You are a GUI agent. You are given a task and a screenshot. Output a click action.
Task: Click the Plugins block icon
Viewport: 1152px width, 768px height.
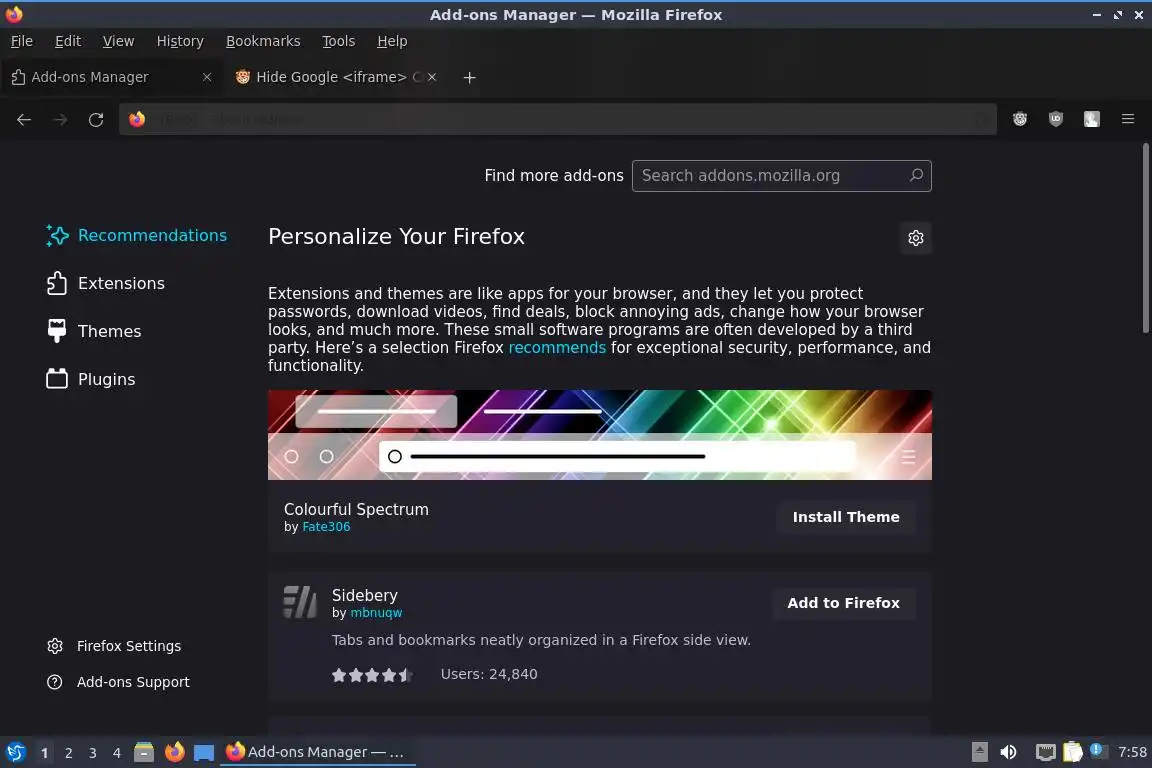pyautogui.click(x=57, y=378)
